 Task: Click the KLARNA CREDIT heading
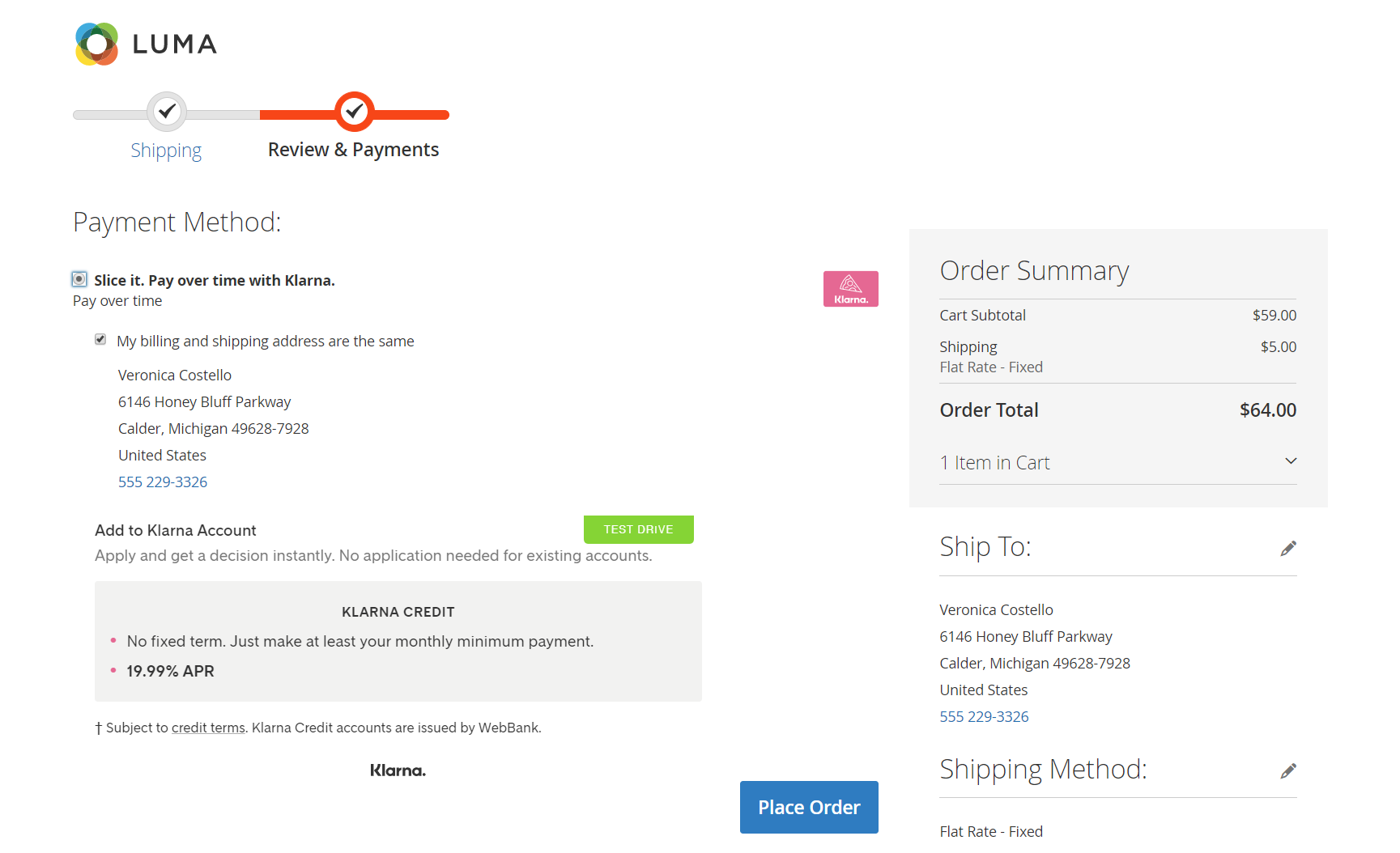(398, 612)
